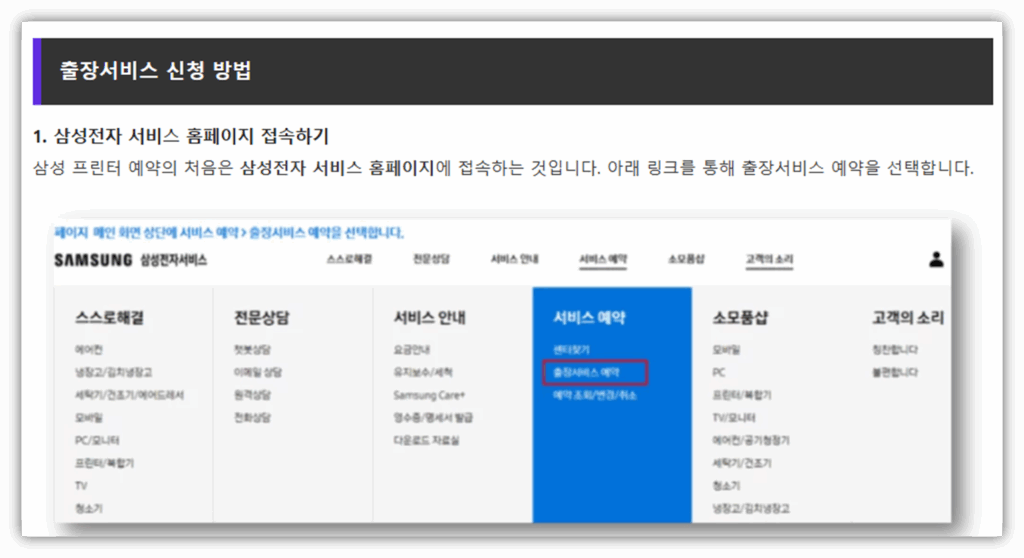This screenshot has width=1024, height=558.
Task: Choose 에어컨 under 스스로해결
Action: (89, 350)
